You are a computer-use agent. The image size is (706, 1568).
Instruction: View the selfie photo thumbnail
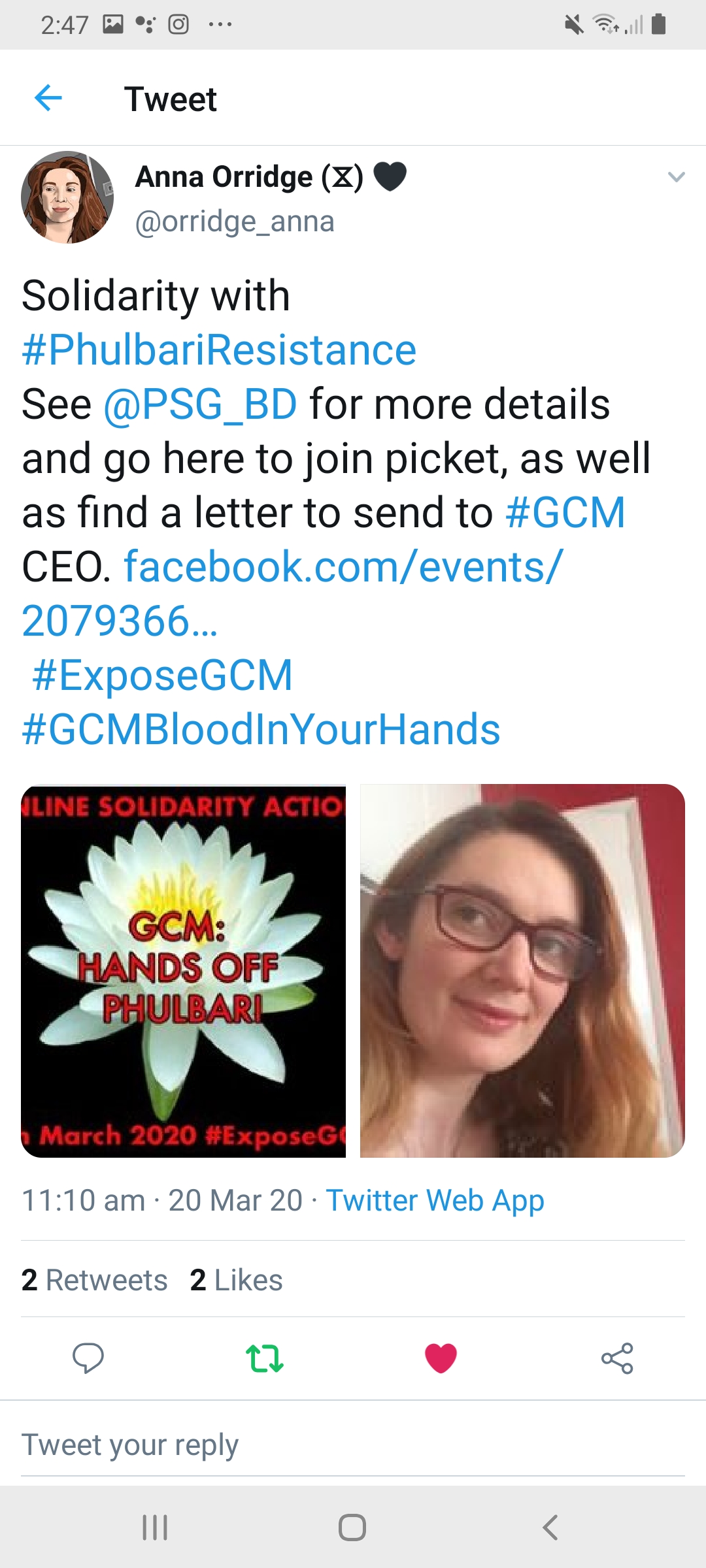point(522,971)
